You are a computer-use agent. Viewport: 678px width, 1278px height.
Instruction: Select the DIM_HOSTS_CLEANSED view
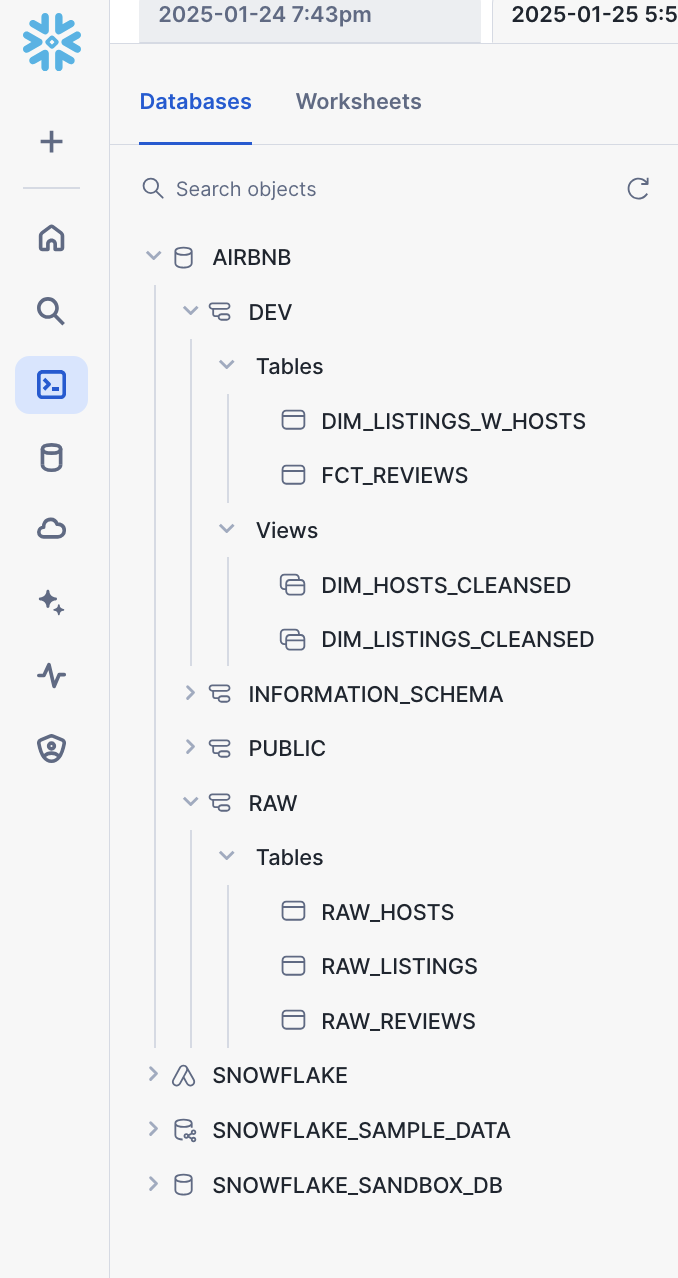click(445, 585)
